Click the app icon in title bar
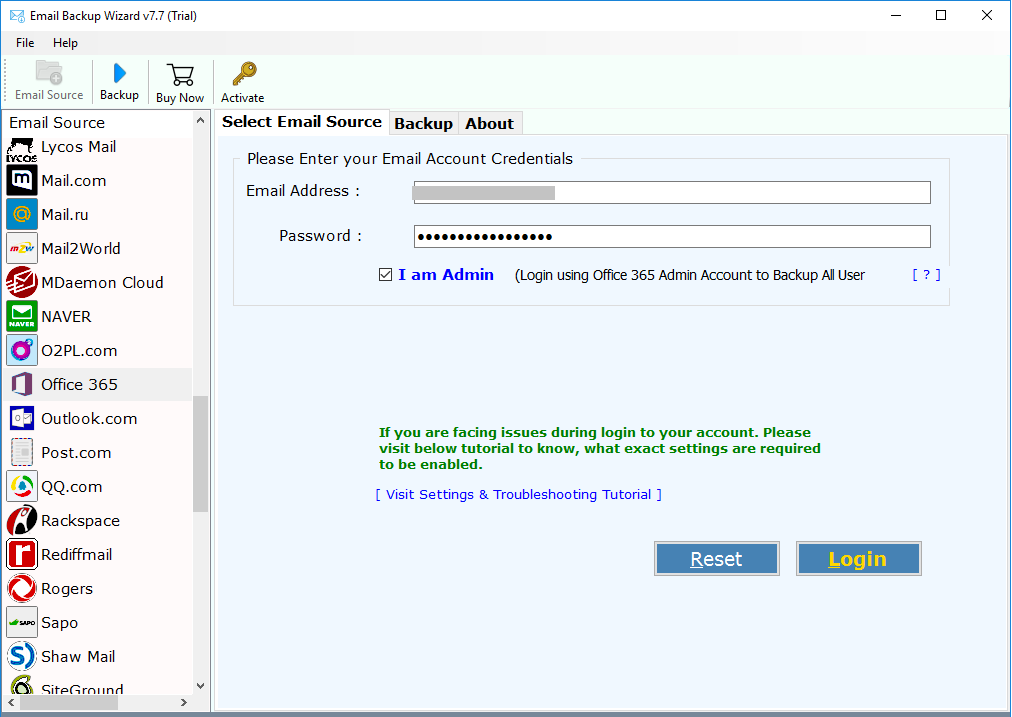 [17, 15]
